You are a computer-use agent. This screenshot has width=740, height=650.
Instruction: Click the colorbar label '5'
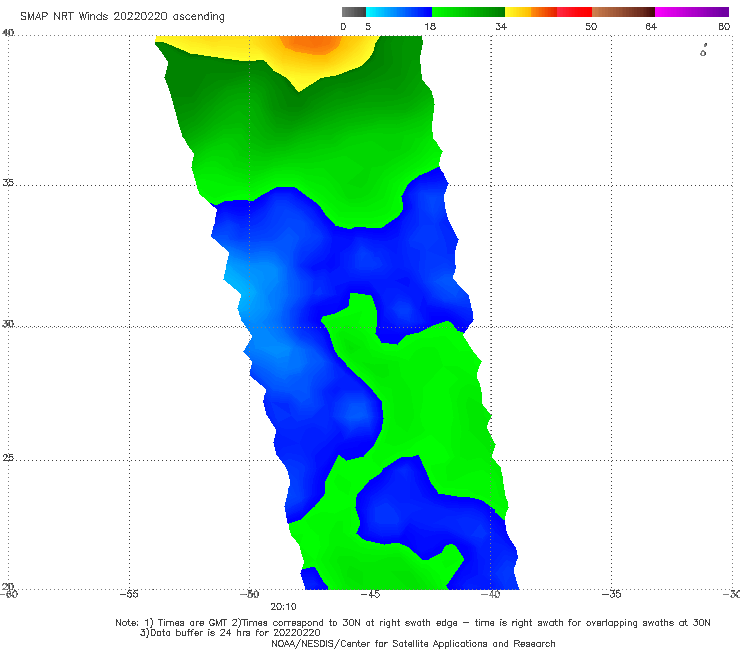click(368, 26)
